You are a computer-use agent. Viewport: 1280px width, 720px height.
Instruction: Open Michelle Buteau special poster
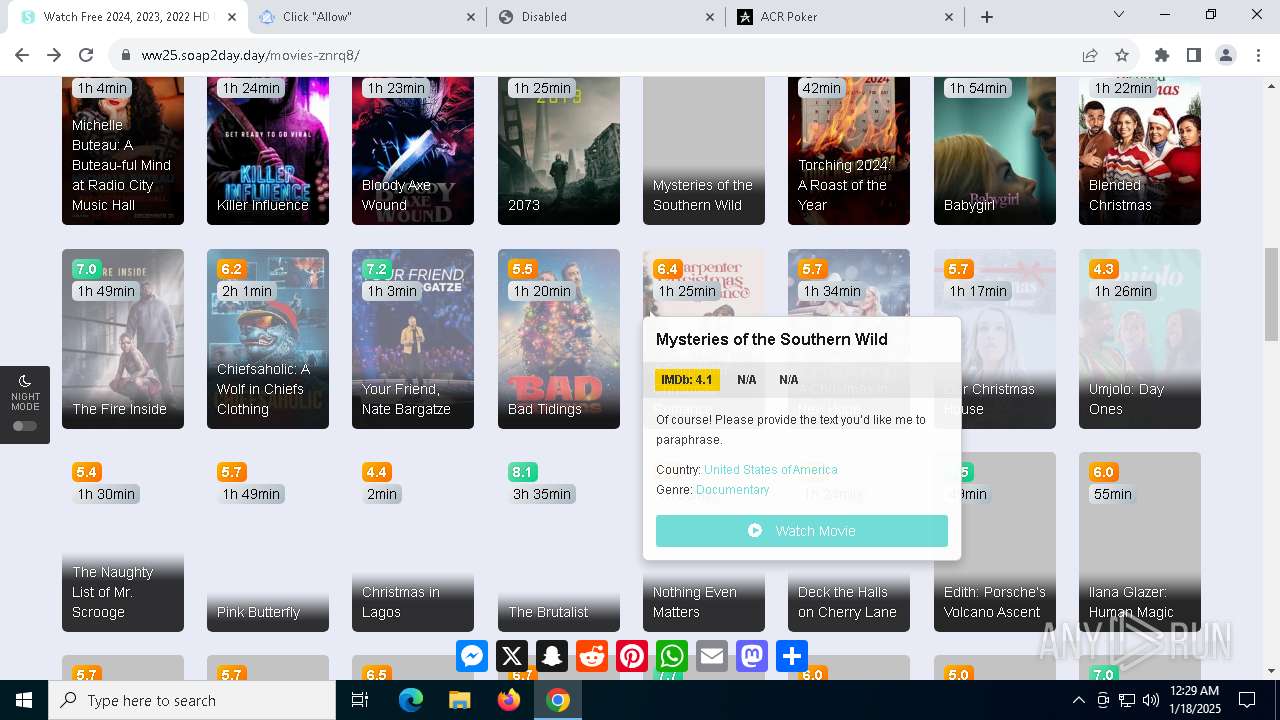point(123,150)
